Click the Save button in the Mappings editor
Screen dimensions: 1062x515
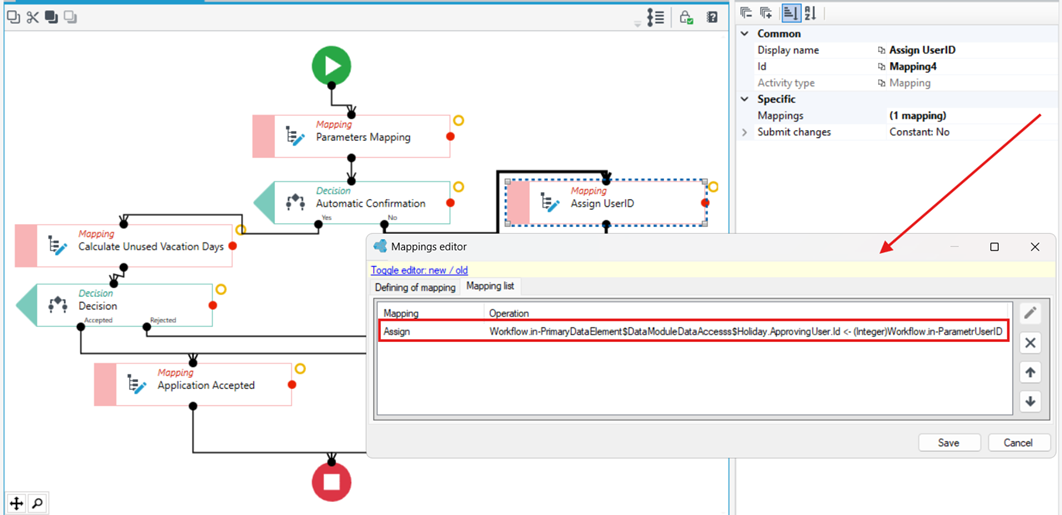pyautogui.click(x=948, y=442)
